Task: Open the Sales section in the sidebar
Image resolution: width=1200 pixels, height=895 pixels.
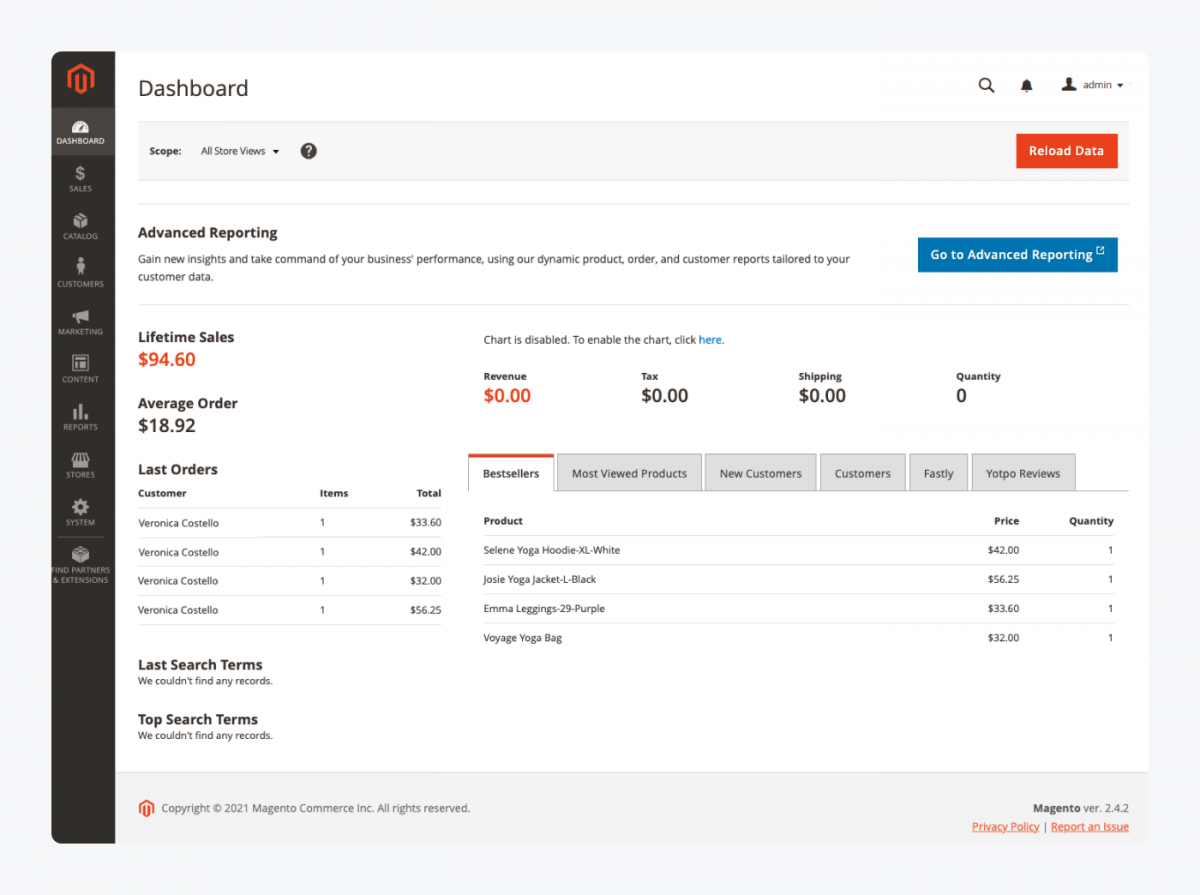Action: coord(80,180)
